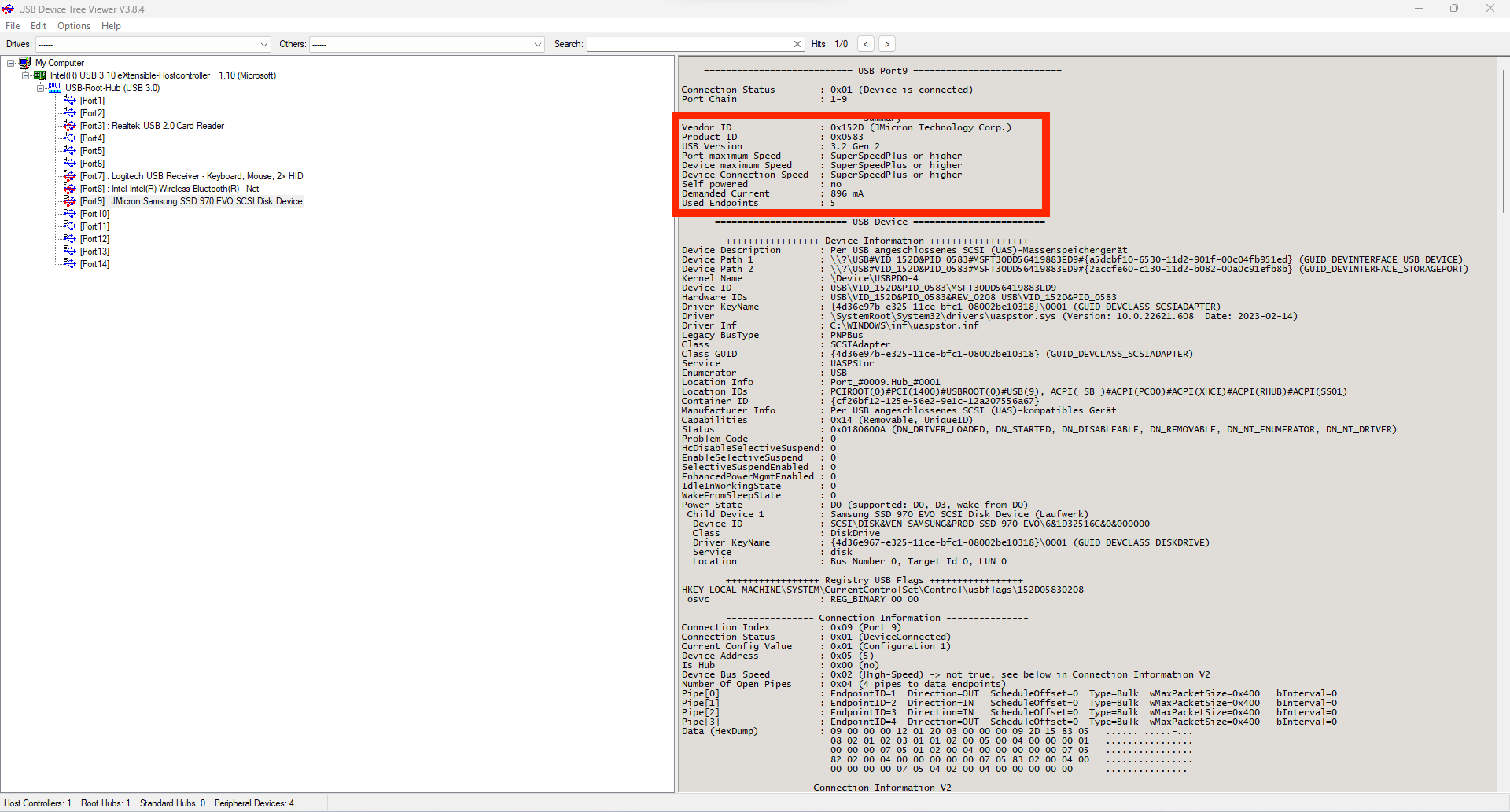The image size is (1510, 812).
Task: Select the Intel USB 3.10 eXtensible-Hostcontroller entry
Action: (x=163, y=75)
